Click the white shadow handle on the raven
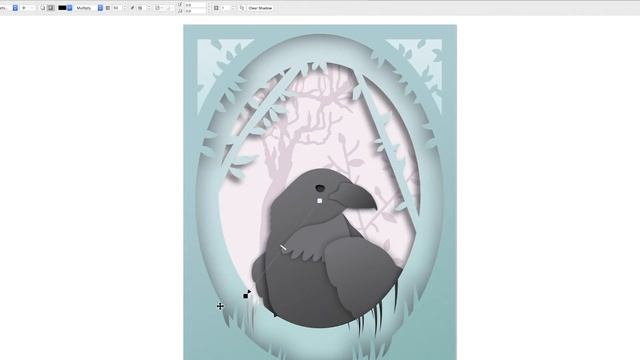The image size is (640, 360). pyautogui.click(x=320, y=200)
